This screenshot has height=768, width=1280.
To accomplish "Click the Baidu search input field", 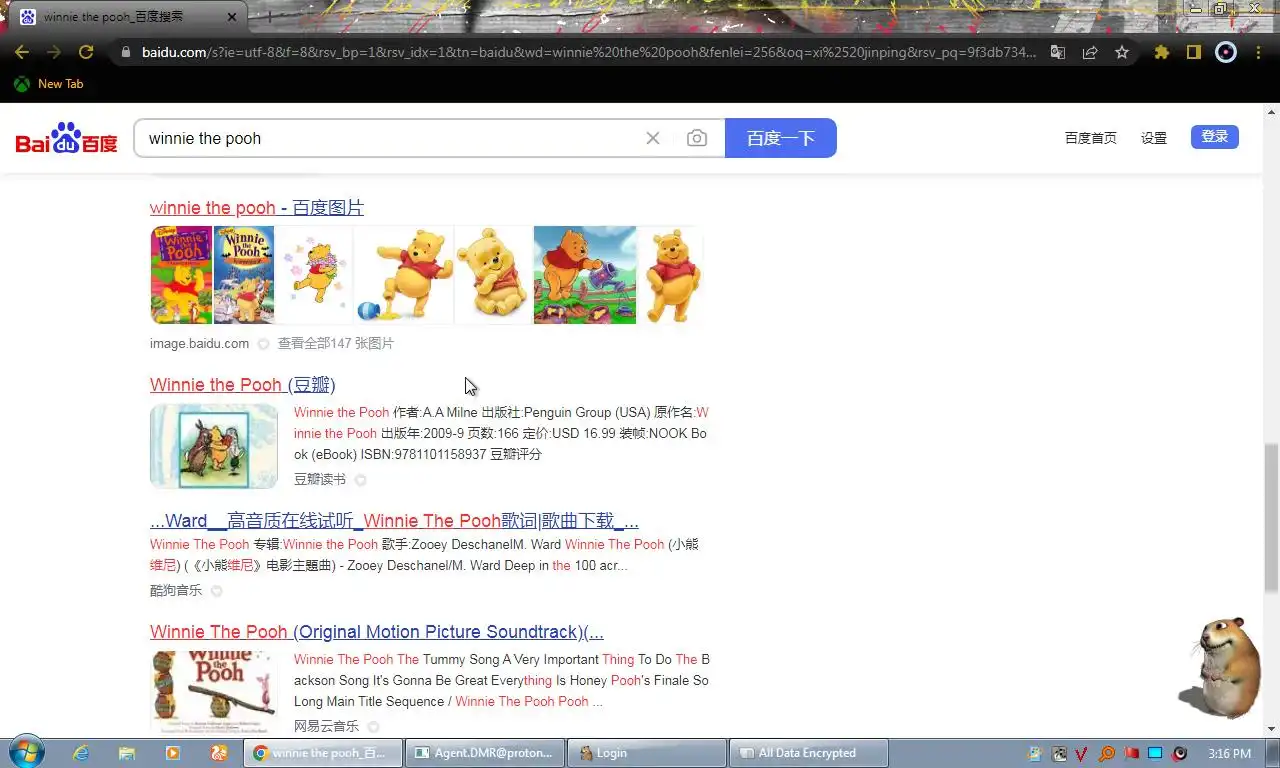I will pos(390,138).
